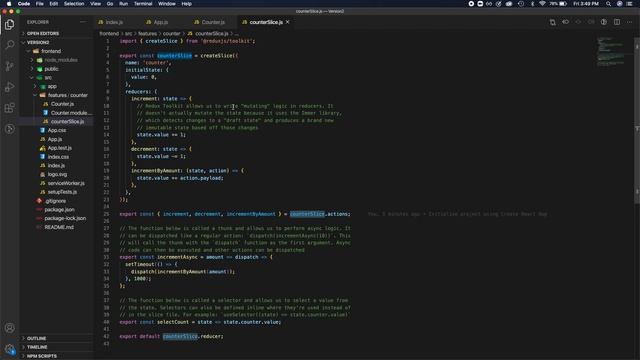This screenshot has width=640, height=360.
Task: Expand the TIMELINE section
Action: point(56,347)
